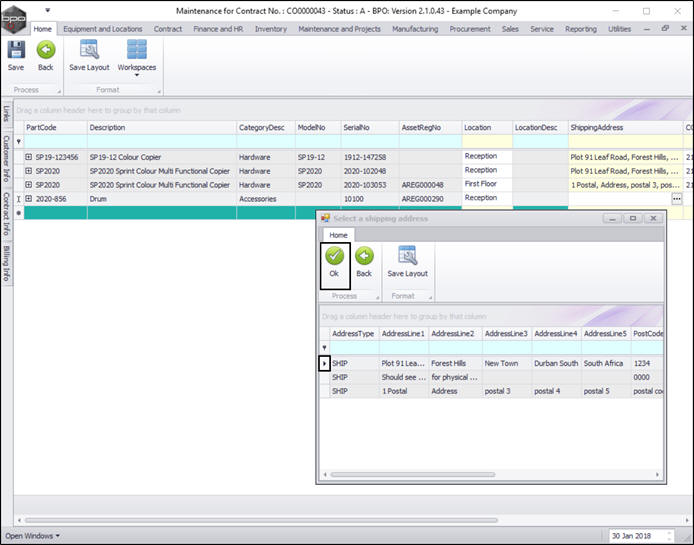Select the Home tab in main window
This screenshot has width=694, height=545.
pos(42,29)
